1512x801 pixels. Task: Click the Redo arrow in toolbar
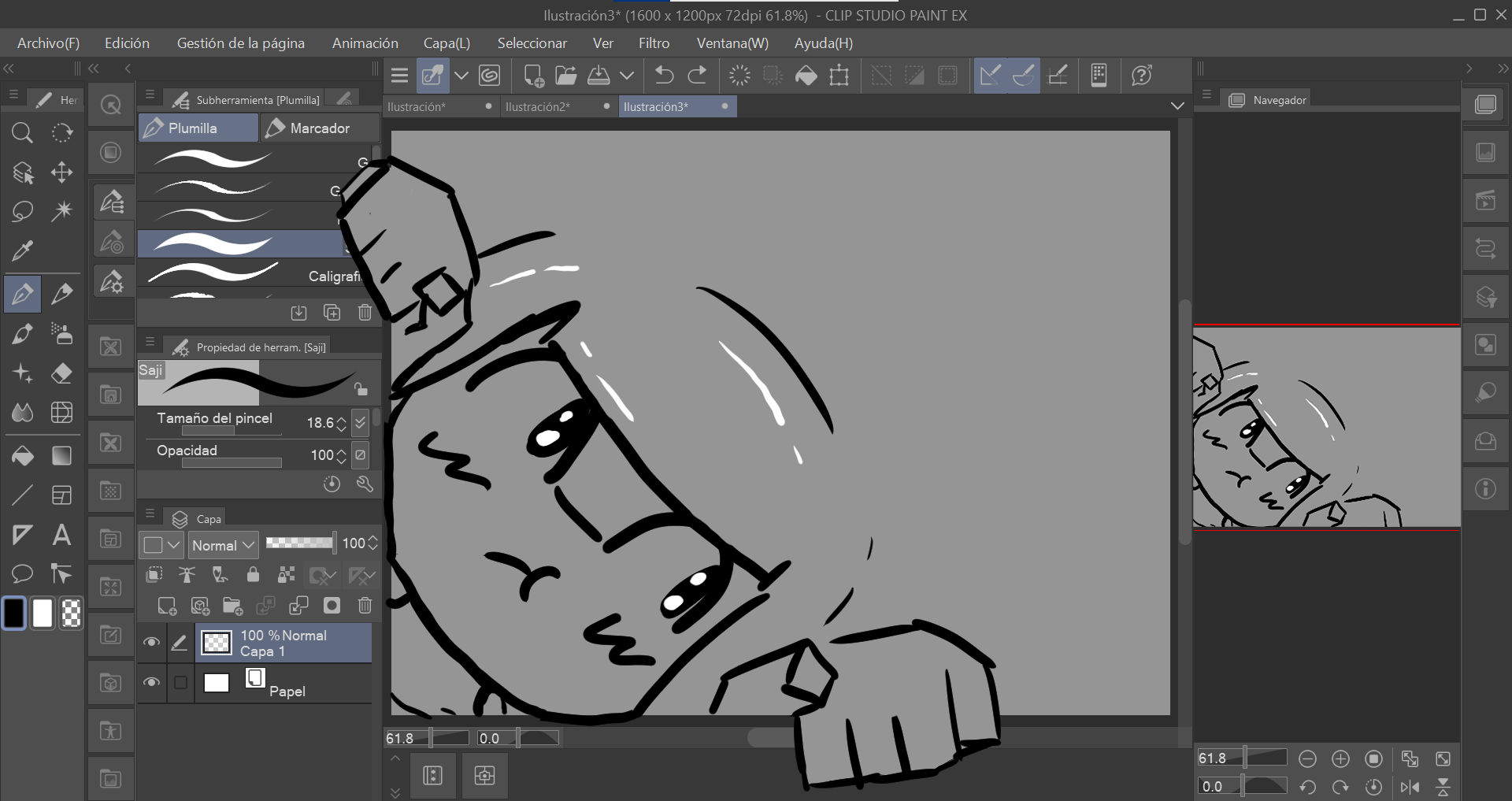[698, 76]
